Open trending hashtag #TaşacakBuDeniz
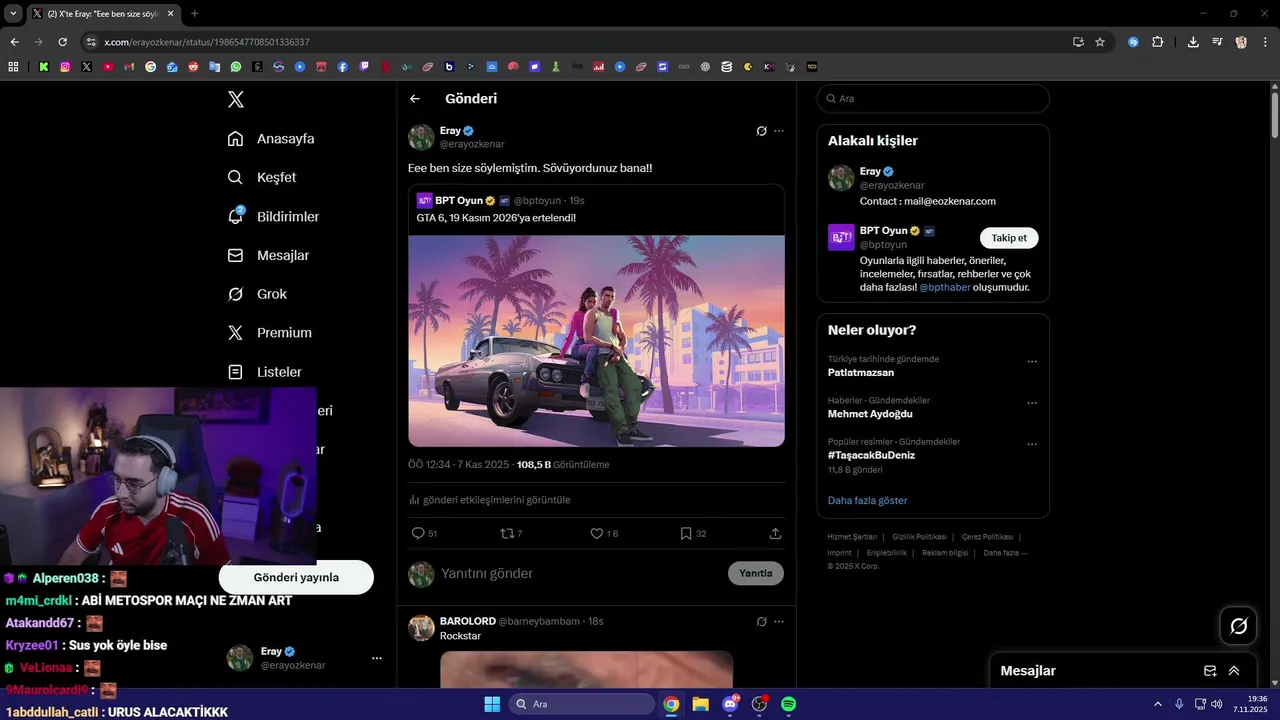The width and height of the screenshot is (1280, 720). pos(871,455)
